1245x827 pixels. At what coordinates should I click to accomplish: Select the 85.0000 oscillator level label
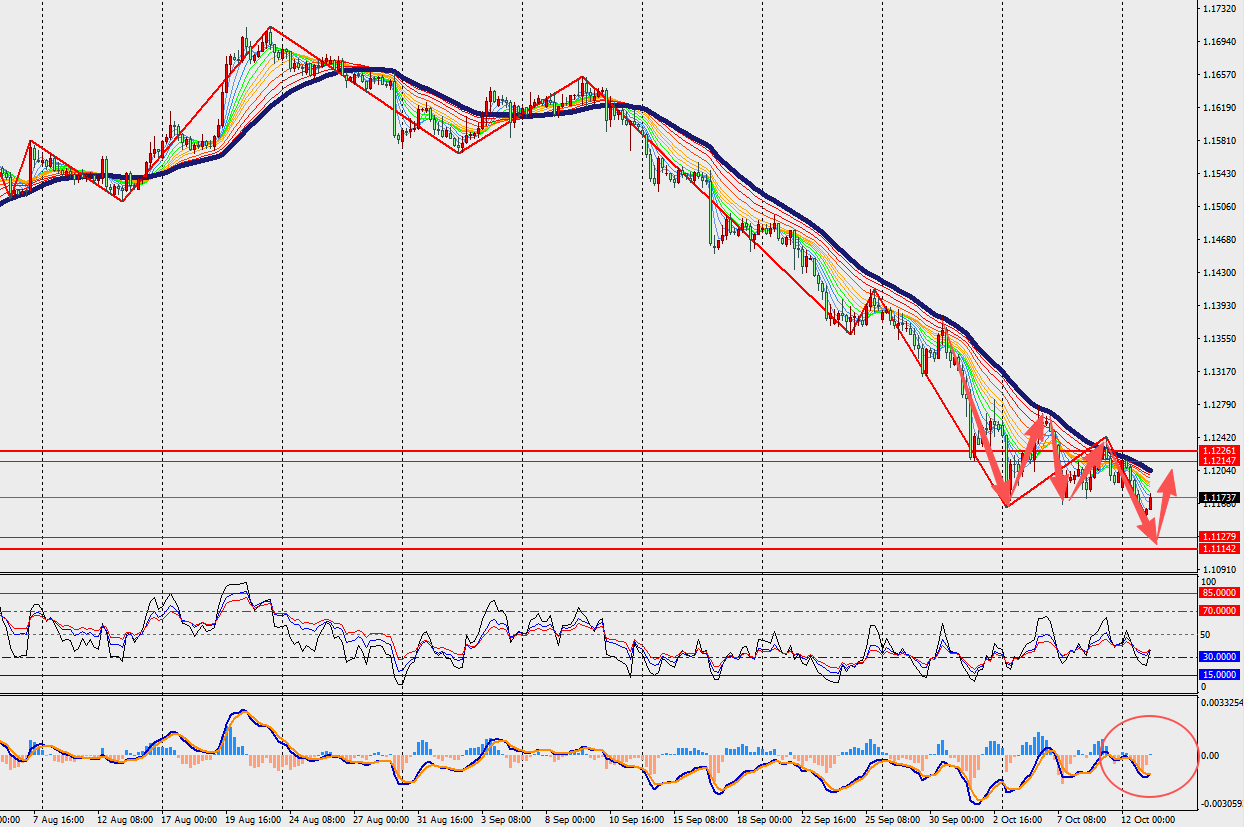click(1221, 593)
